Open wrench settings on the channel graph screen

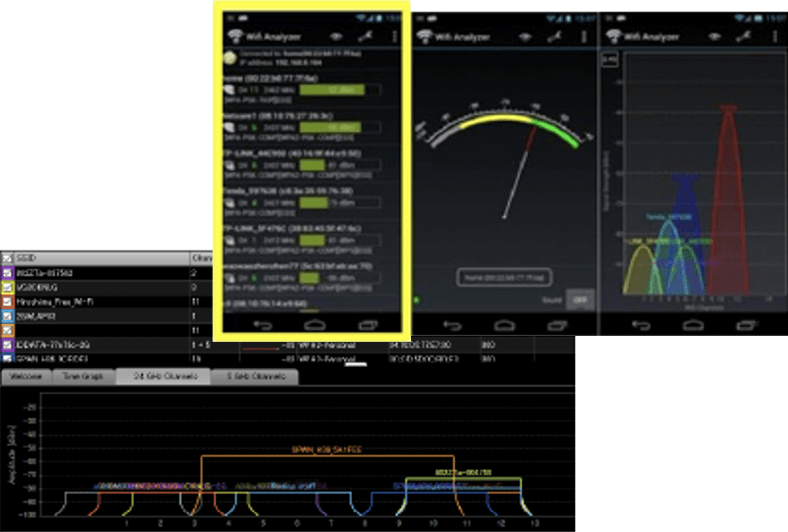point(743,36)
